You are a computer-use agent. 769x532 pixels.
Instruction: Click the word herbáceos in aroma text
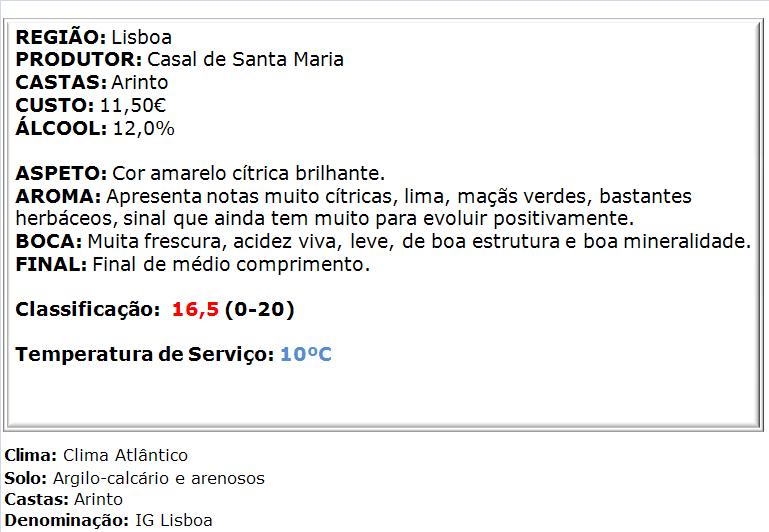[66, 219]
